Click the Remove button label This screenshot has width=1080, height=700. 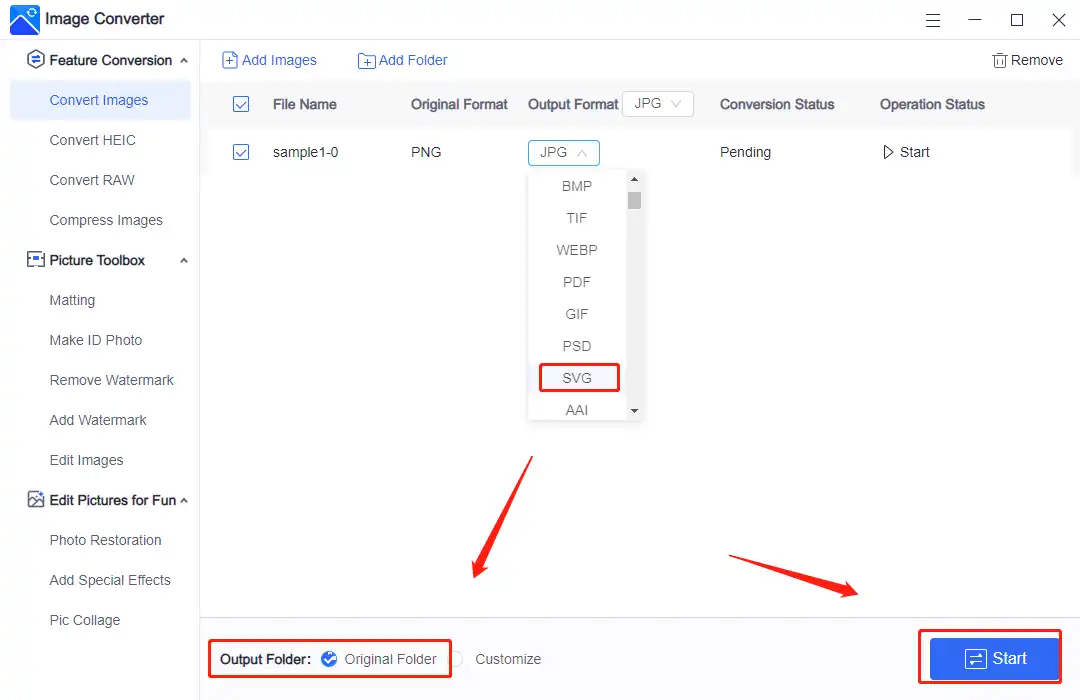coord(1037,61)
